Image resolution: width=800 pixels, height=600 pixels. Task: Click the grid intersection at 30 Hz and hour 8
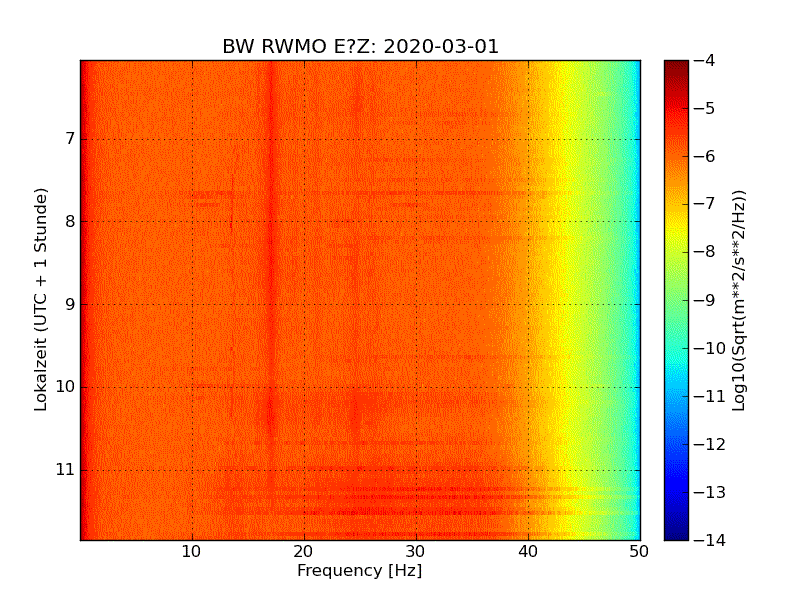click(x=416, y=221)
